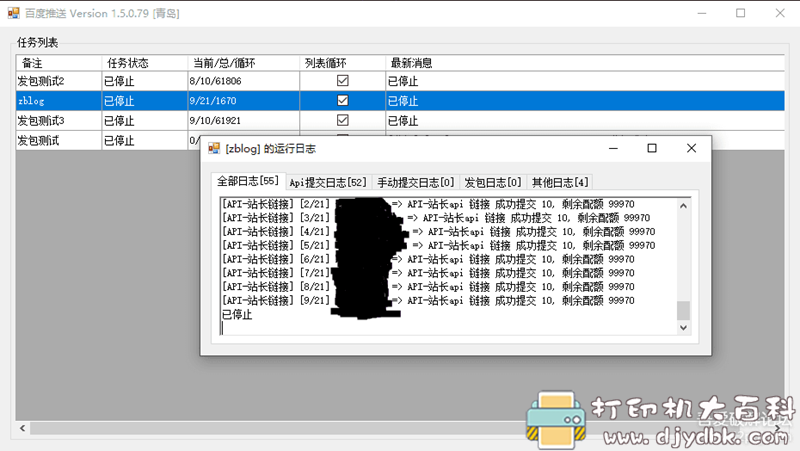Viewport: 800px width, 451px height.
Task: Click 已停止 status cell of 发包测试2
Action: click(x=145, y=81)
